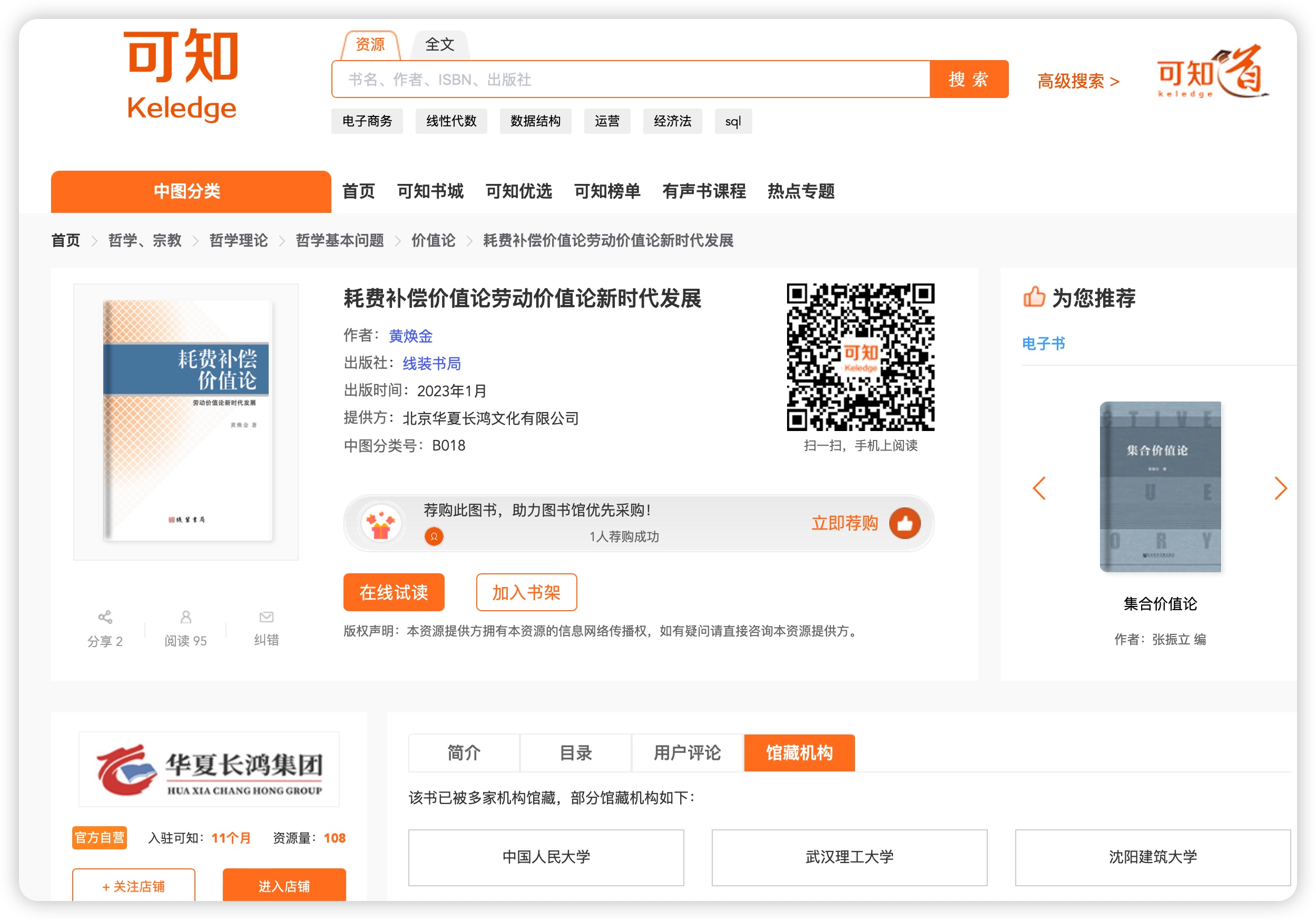This screenshot has height=920, width=1316.
Task: Click 哲学理论 in the breadcrumb
Action: [x=239, y=240]
